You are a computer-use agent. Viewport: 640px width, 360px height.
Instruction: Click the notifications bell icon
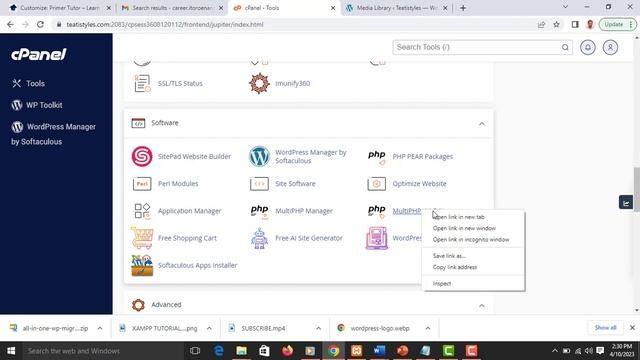588,47
